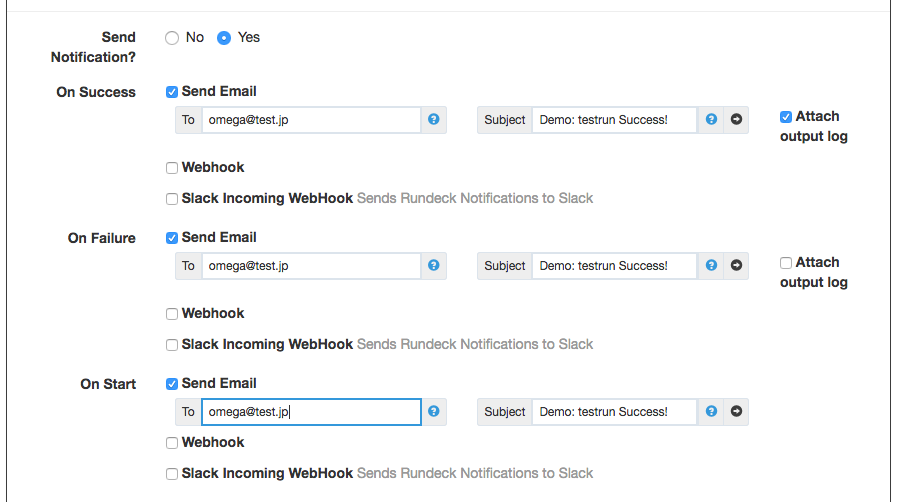
Task: Enable Webhook under On Success
Action: click(x=172, y=168)
